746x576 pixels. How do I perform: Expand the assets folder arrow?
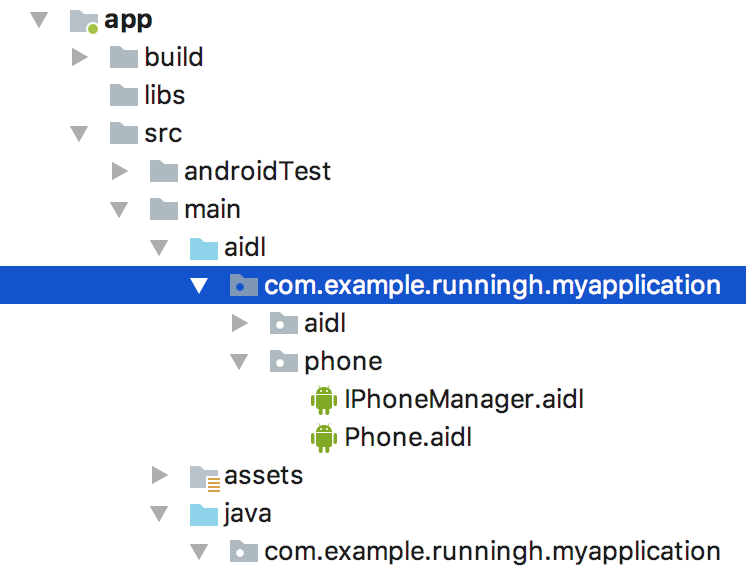(159, 476)
